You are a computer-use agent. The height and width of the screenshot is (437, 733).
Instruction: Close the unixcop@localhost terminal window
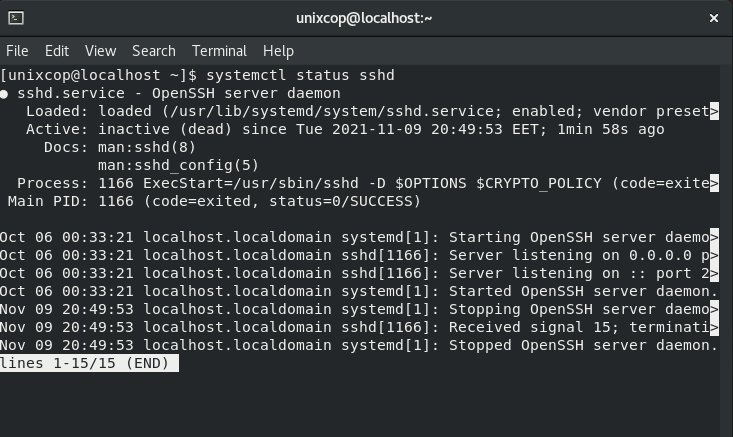(713, 18)
